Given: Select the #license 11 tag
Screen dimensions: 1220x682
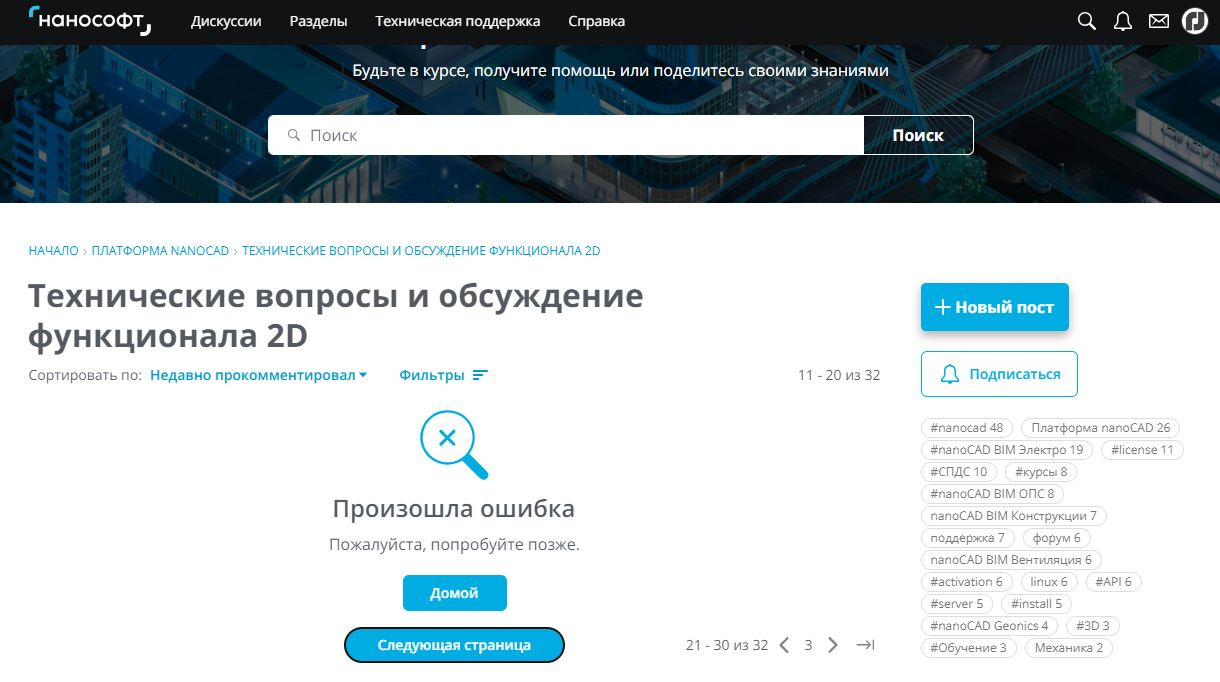Looking at the screenshot, I should (x=1142, y=450).
